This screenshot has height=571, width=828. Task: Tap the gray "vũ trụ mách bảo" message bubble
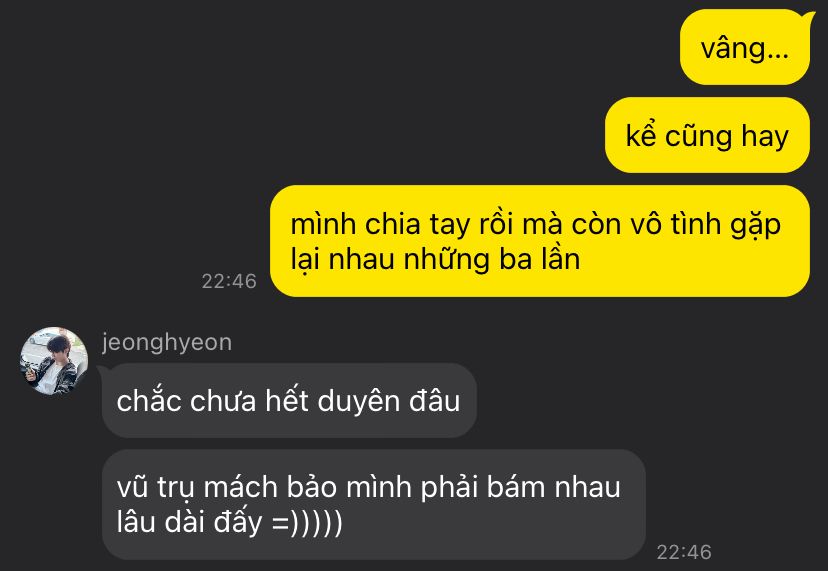[373, 504]
